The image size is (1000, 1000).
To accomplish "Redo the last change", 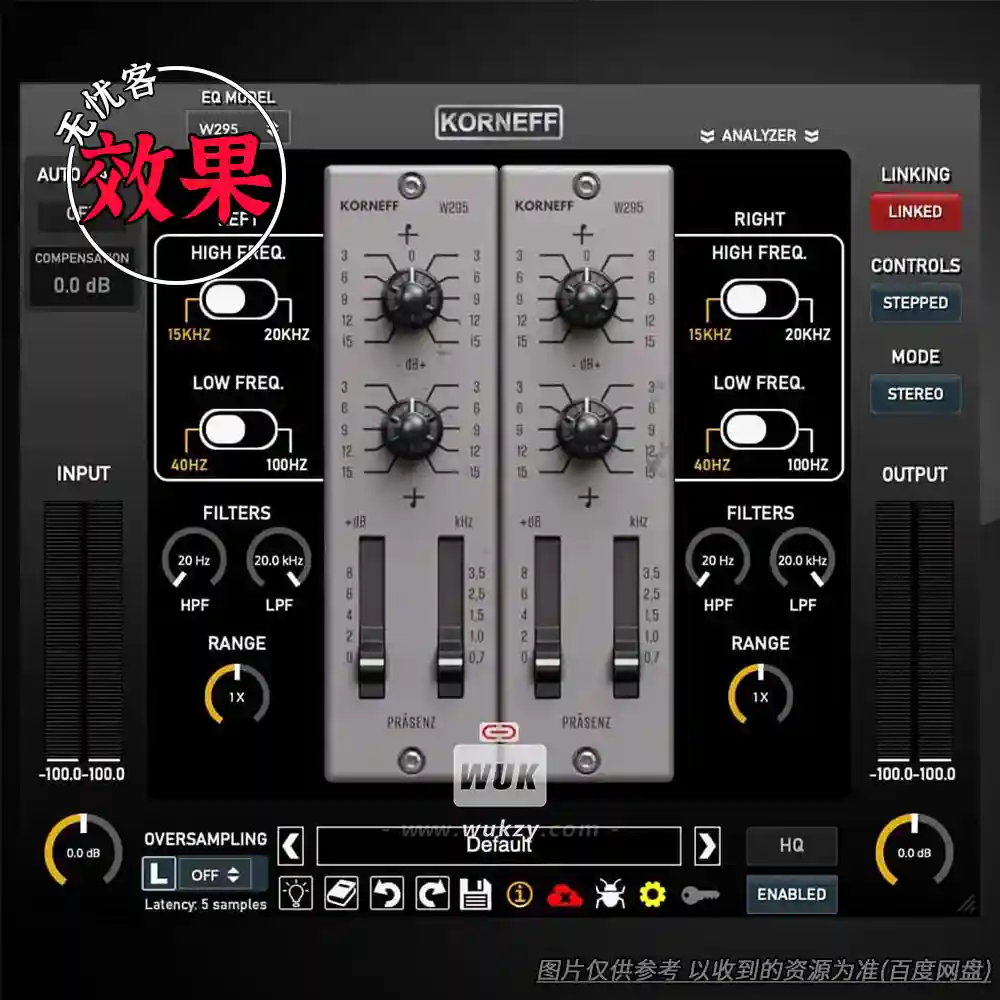I will (431, 893).
